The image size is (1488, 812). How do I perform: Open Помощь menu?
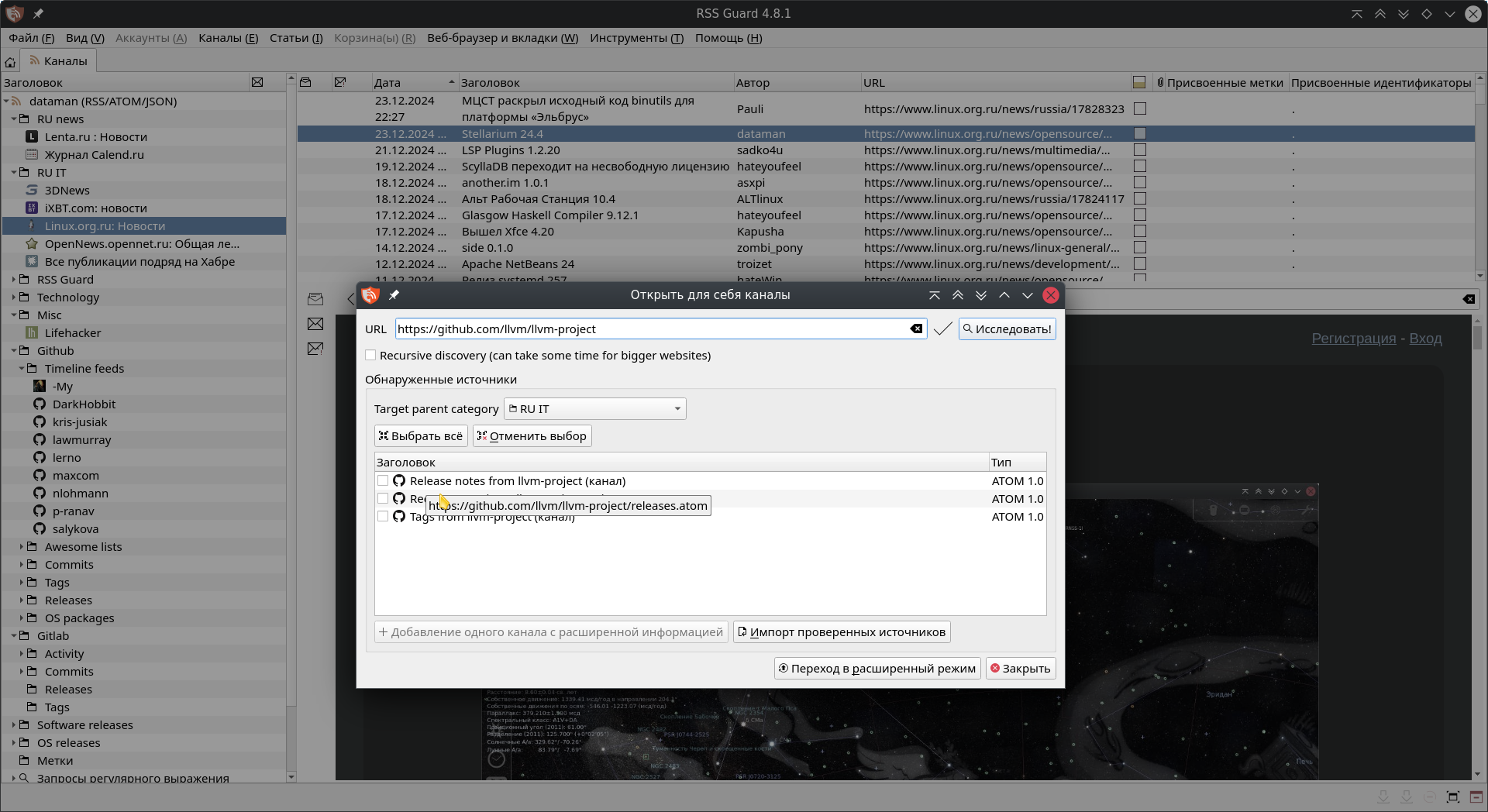click(x=728, y=38)
